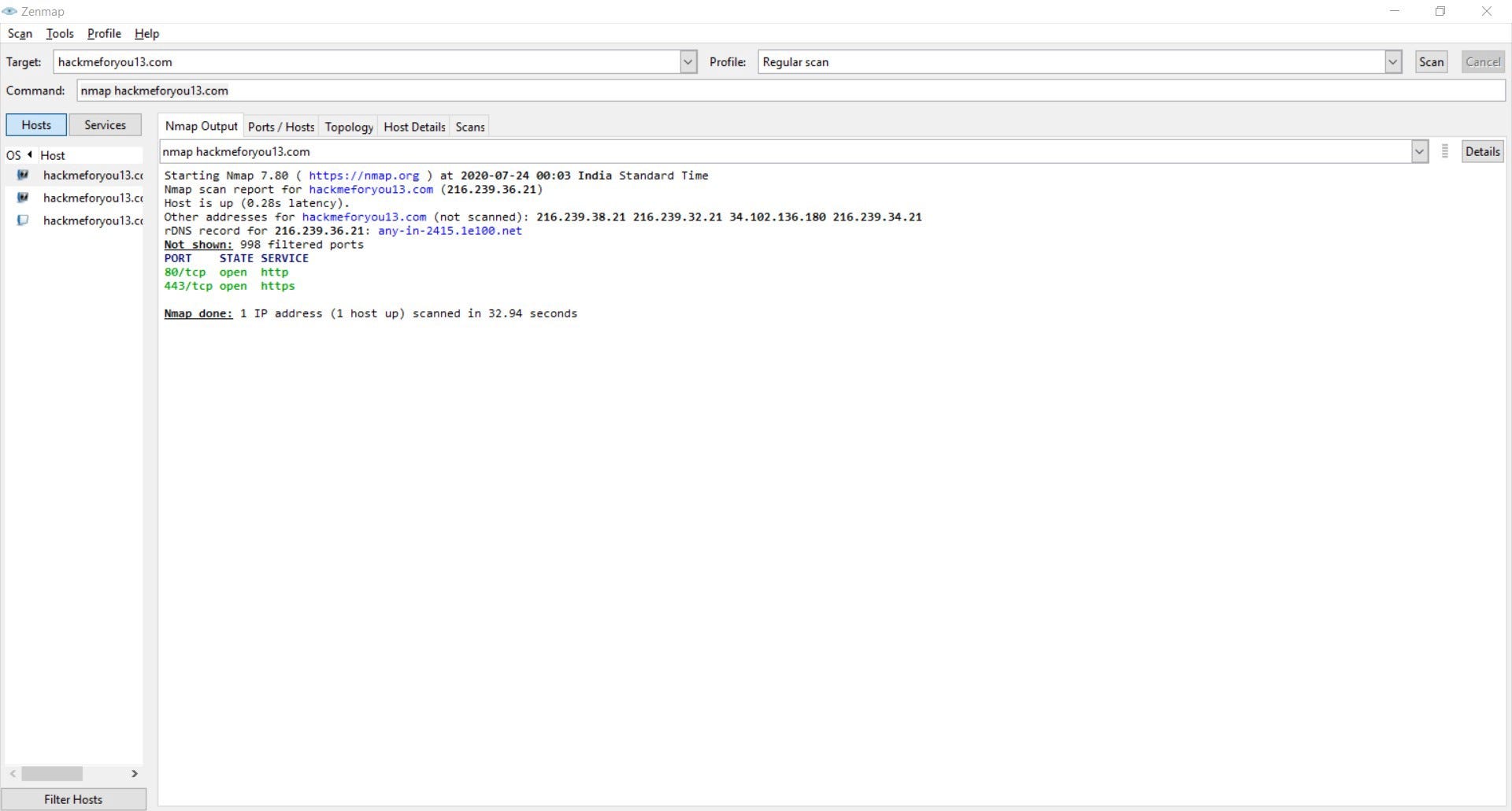Viewport: 1512px width, 811px height.
Task: Click IP address 34.102.136.180 in output
Action: tap(777, 217)
